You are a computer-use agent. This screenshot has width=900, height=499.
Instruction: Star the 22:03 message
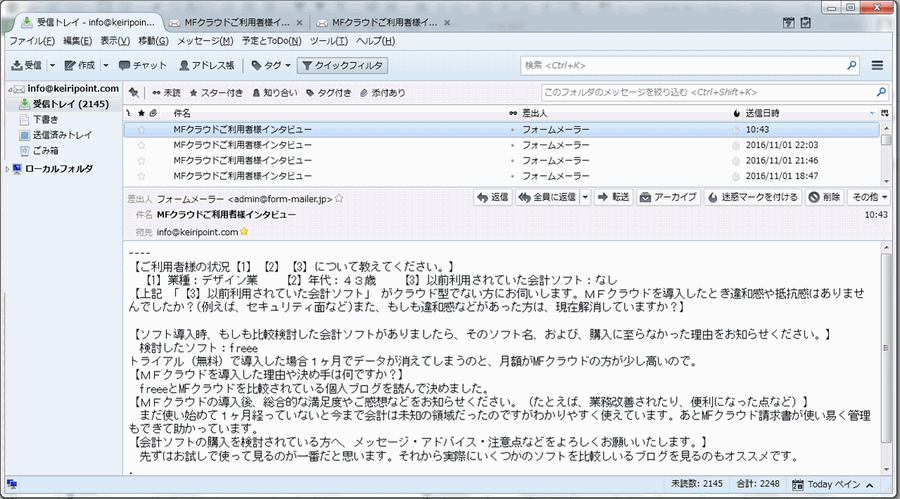(x=141, y=145)
